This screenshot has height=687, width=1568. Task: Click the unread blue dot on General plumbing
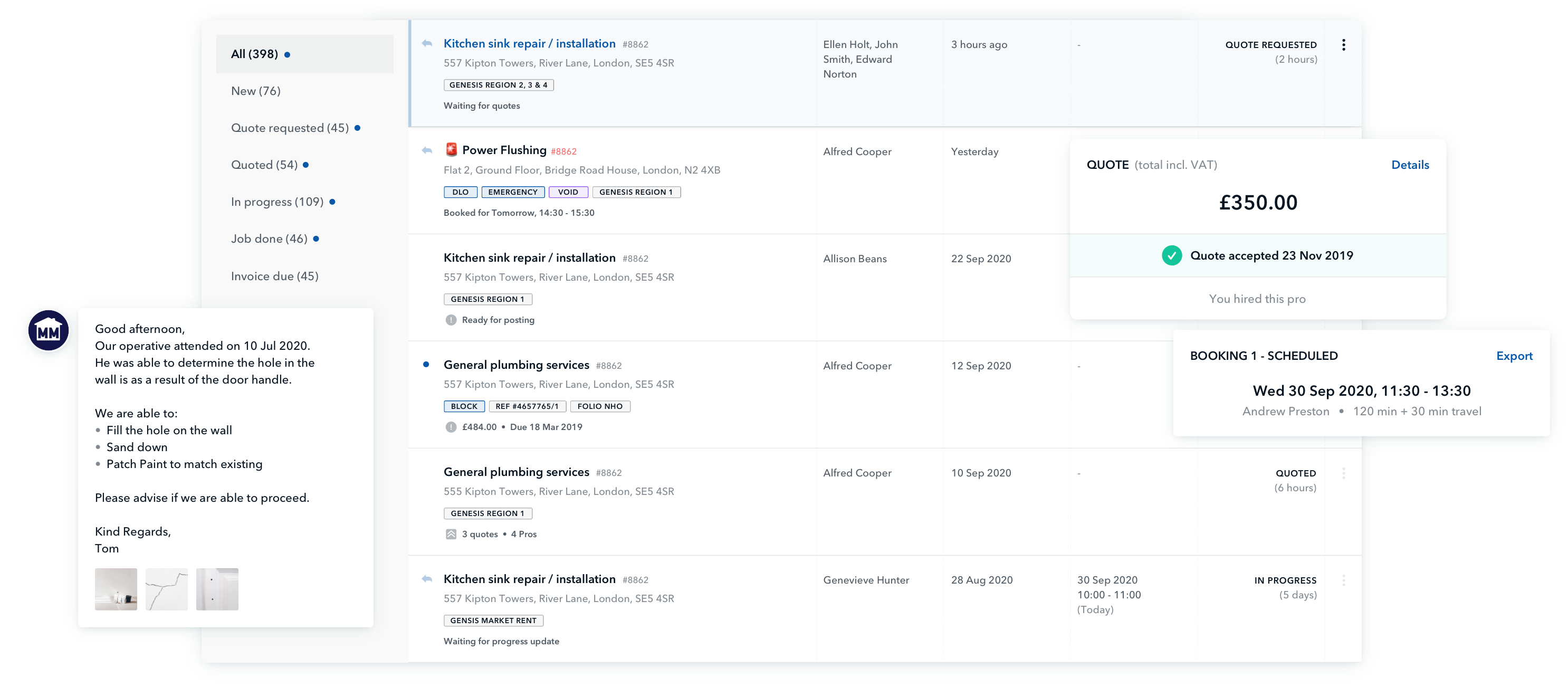coord(426,365)
